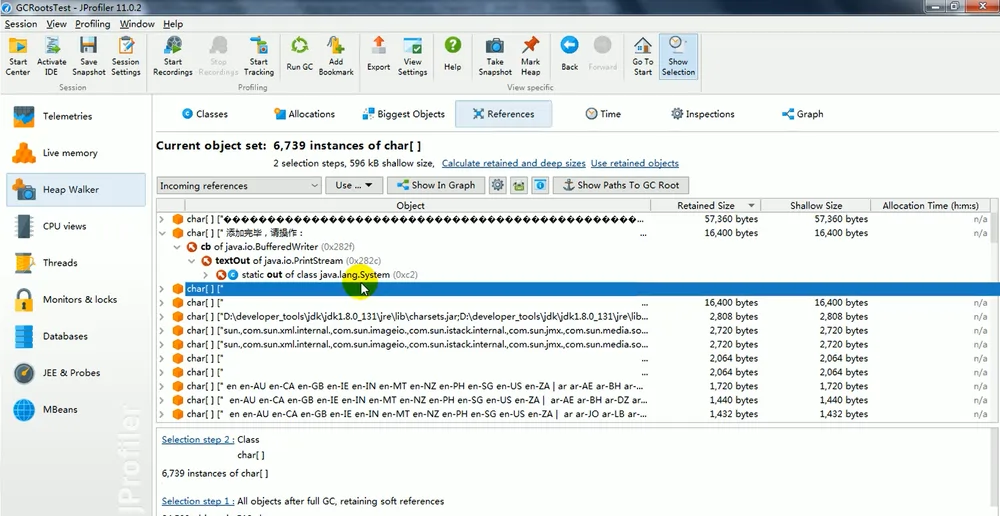Image resolution: width=1000 pixels, height=516 pixels.
Task: Open the Help menu
Action: point(173,24)
